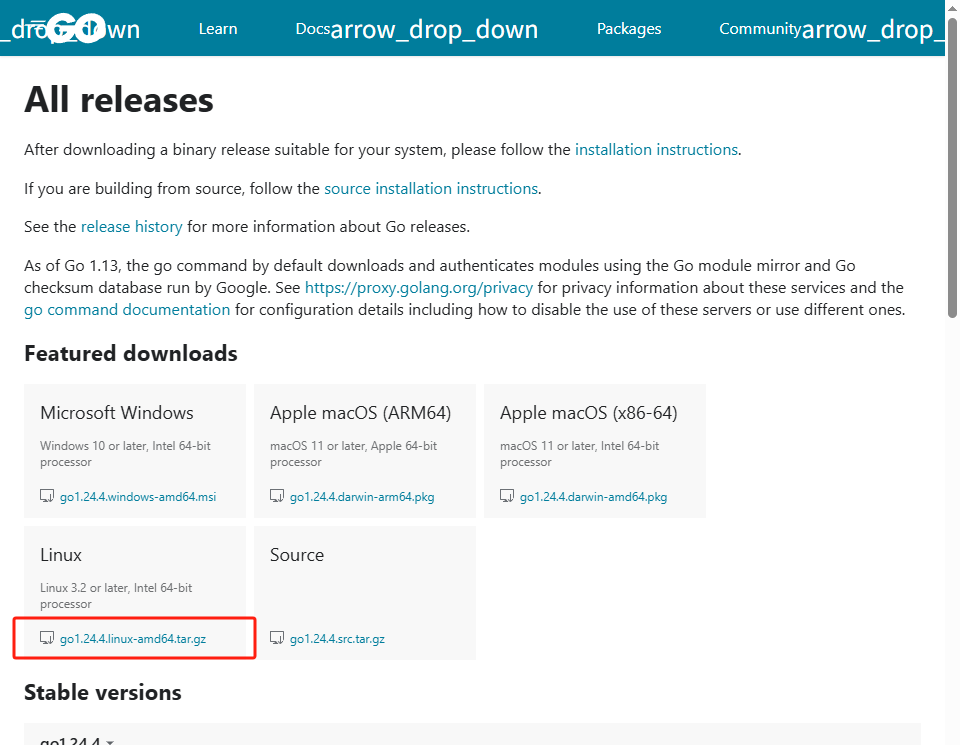
Task: Open the go command documentation link
Action: pyautogui.click(x=127, y=310)
